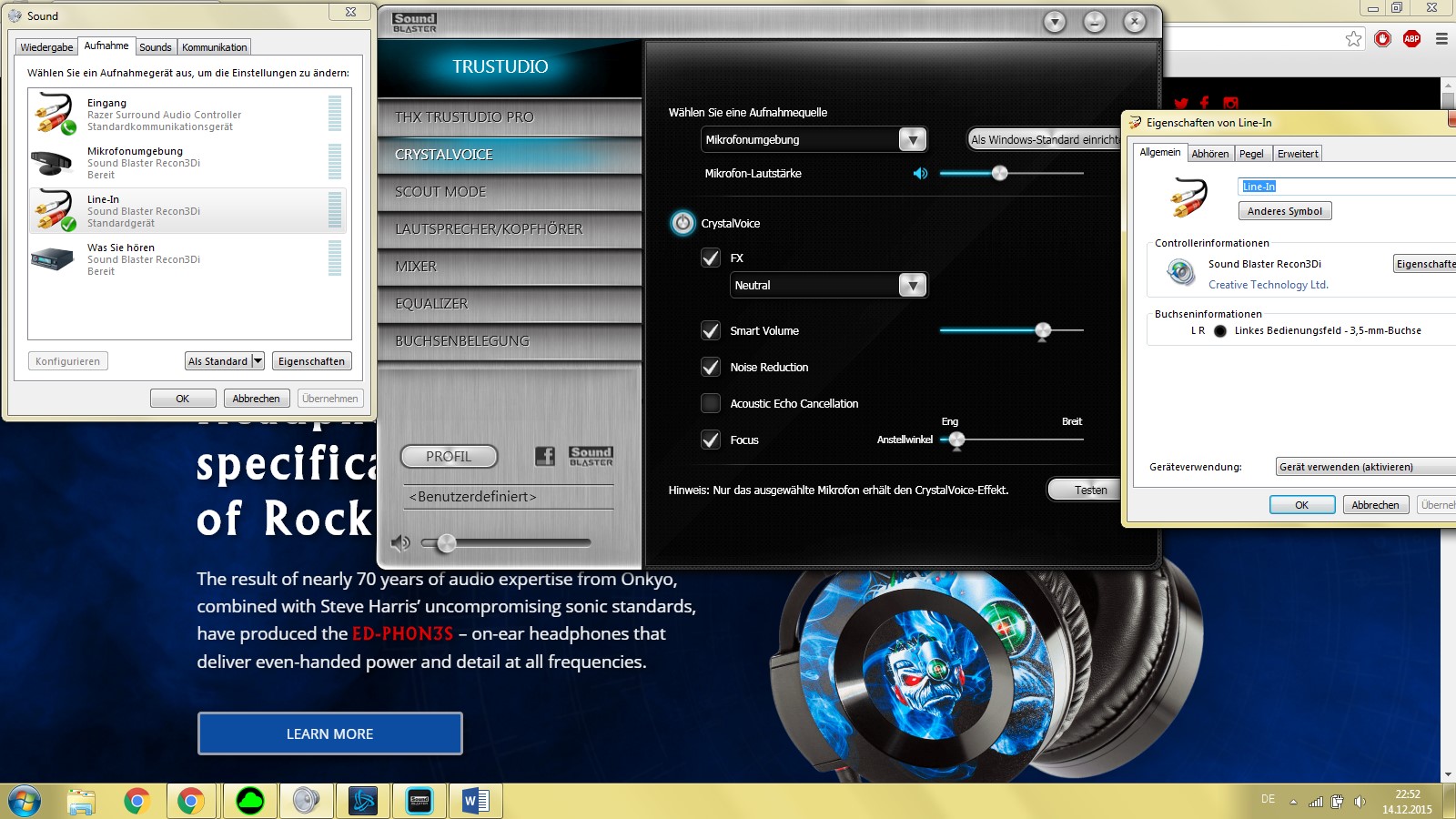Switch to the Sounds tab
This screenshot has width=1456, height=819.
pos(156,47)
